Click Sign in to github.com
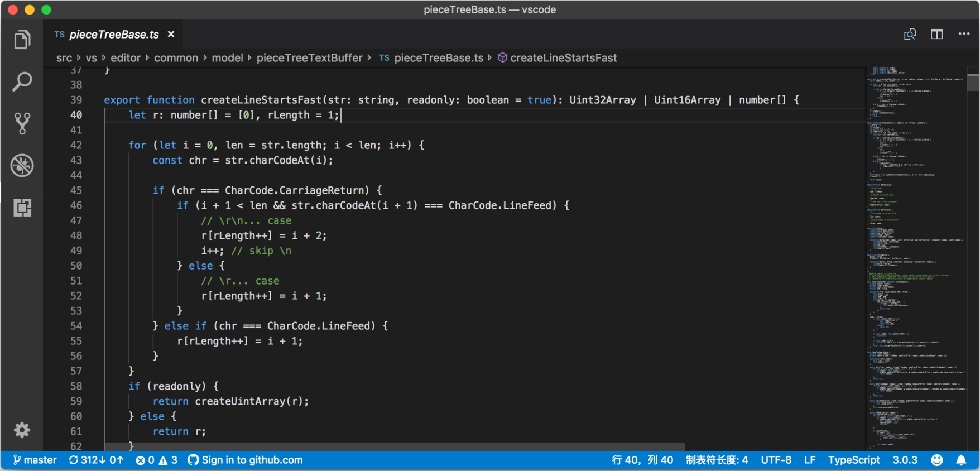The height and width of the screenshot is (471, 980). pos(245,460)
